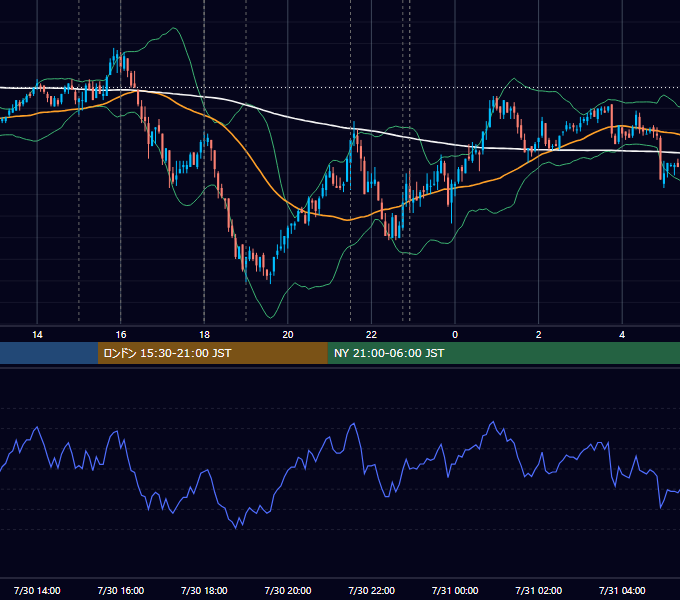Click the 7/30 14:00 time label

point(37,590)
